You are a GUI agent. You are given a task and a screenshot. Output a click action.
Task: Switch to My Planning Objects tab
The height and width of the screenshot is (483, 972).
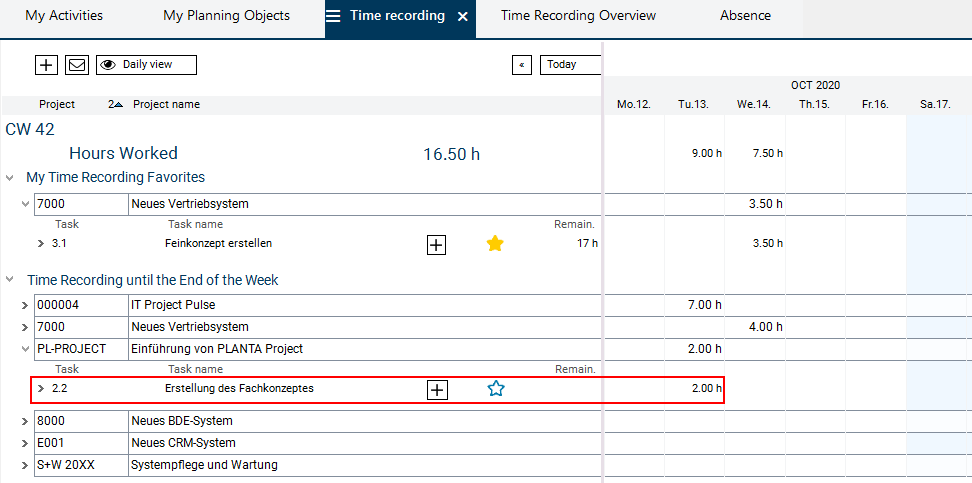[x=226, y=16]
